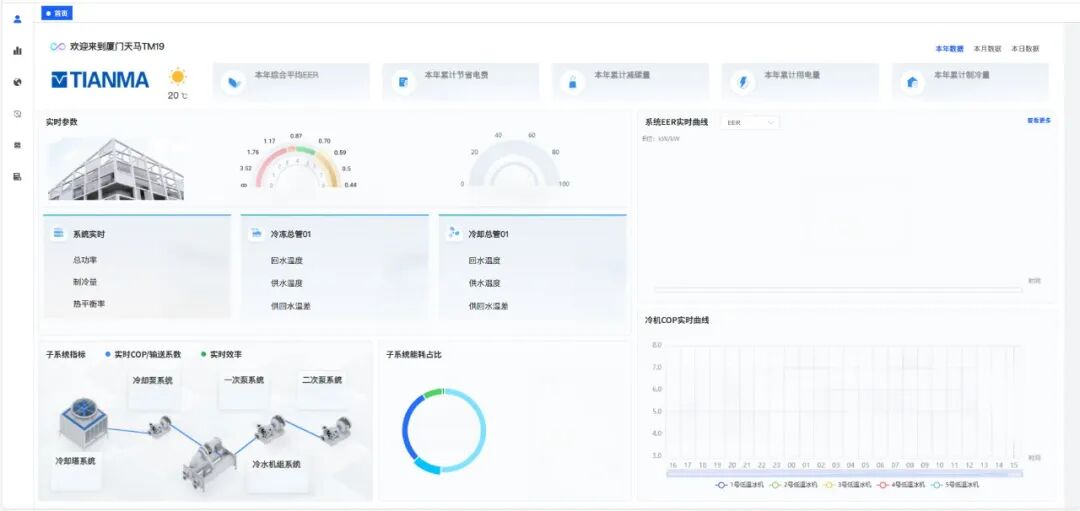Switch to 本月数据 tab
Screen dimensions: 1080x511
987,48
